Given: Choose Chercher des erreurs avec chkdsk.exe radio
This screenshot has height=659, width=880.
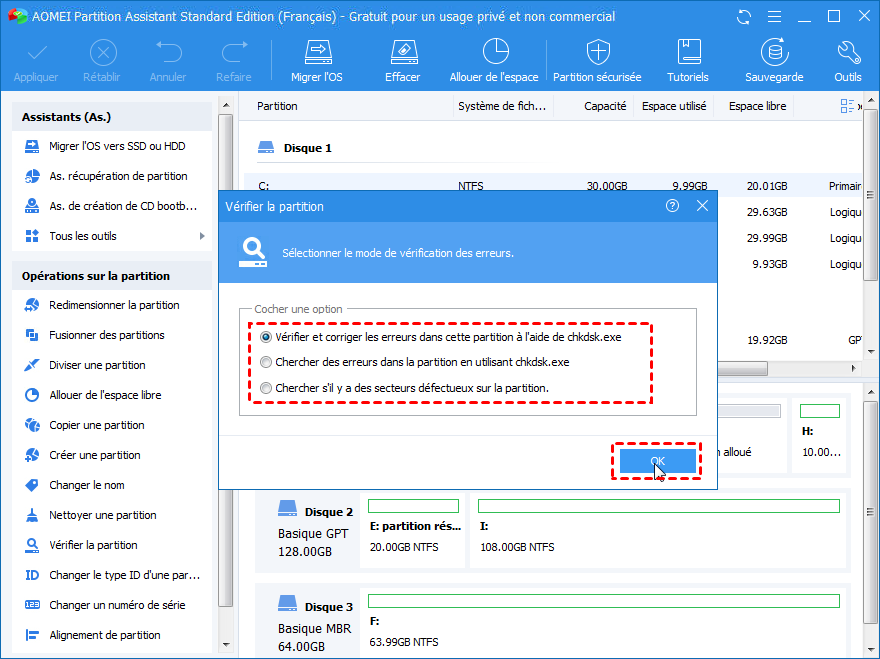Looking at the screenshot, I should (266, 363).
